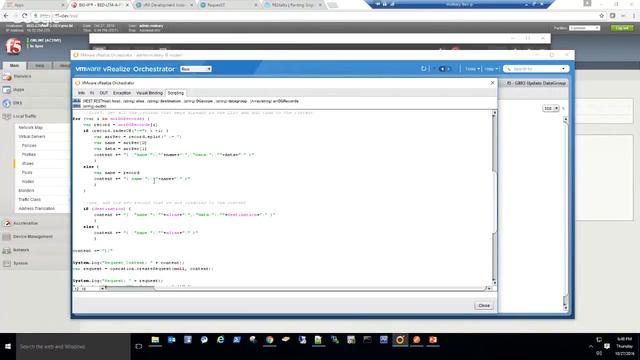The height and width of the screenshot is (360, 640).
Task: Open Internet Explorer from the taskbar
Action: (x=220, y=340)
